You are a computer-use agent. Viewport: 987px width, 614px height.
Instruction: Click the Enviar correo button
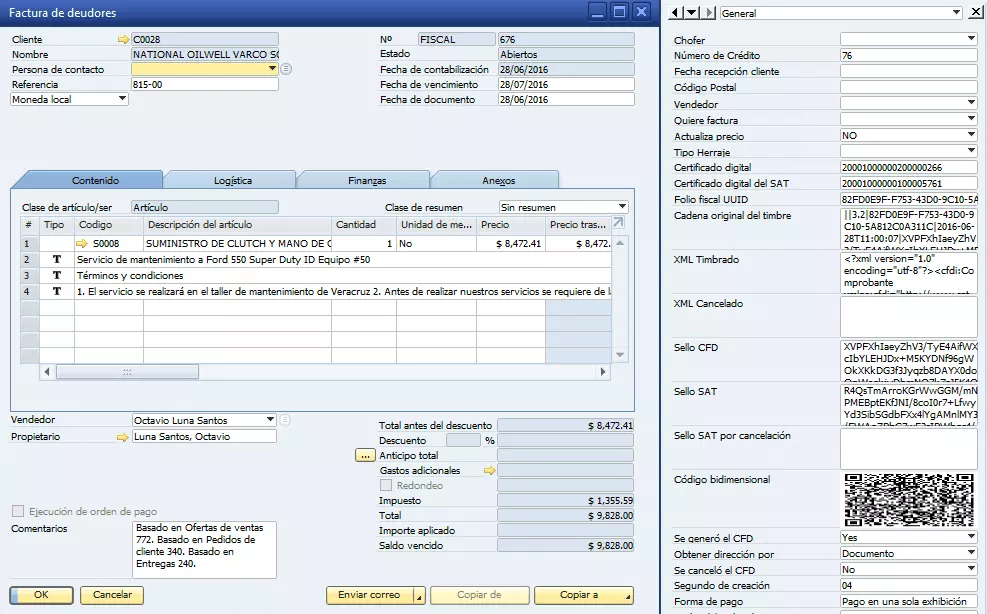click(x=369, y=595)
